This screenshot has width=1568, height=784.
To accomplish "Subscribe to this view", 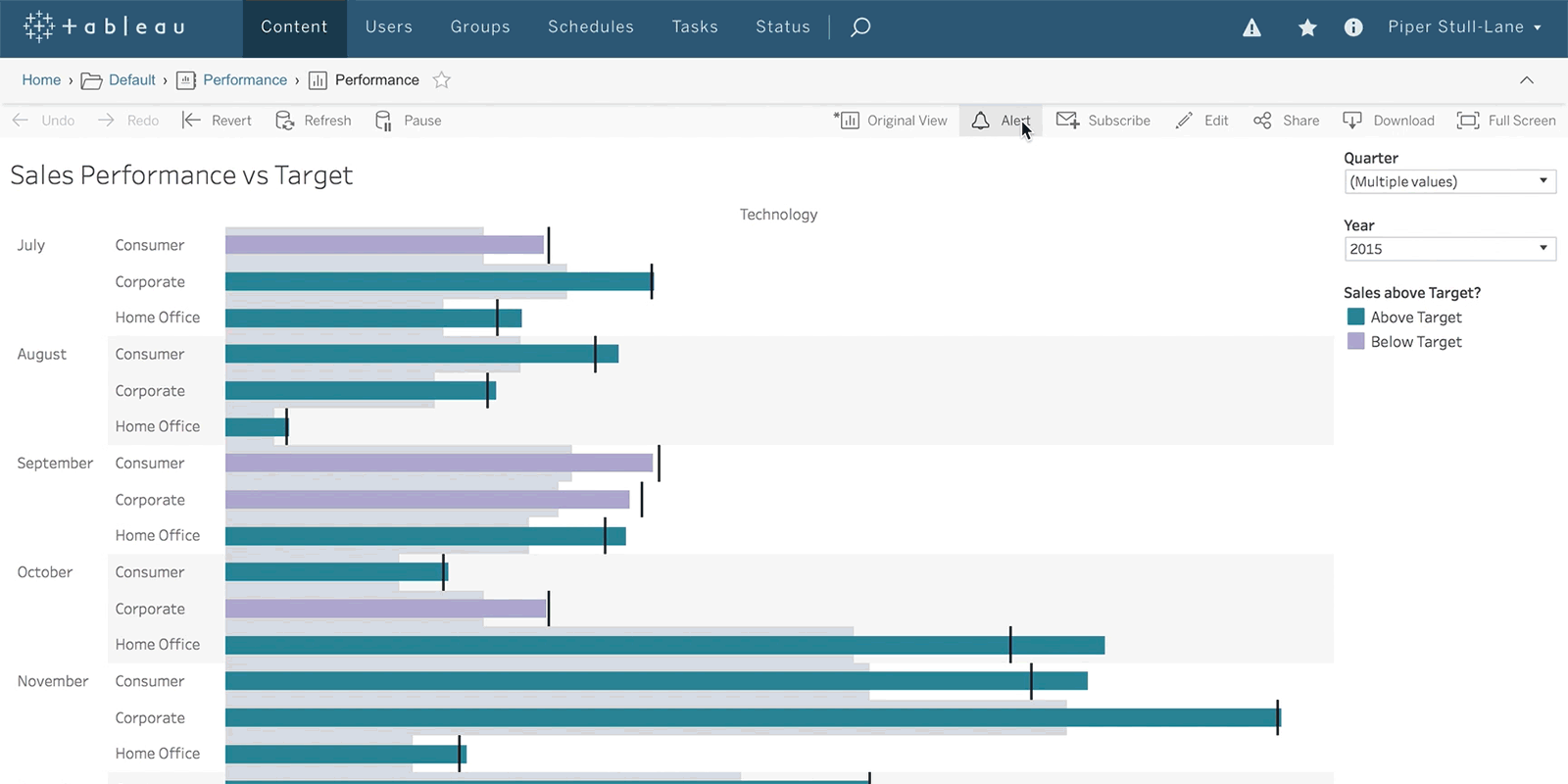I will pos(1103,121).
